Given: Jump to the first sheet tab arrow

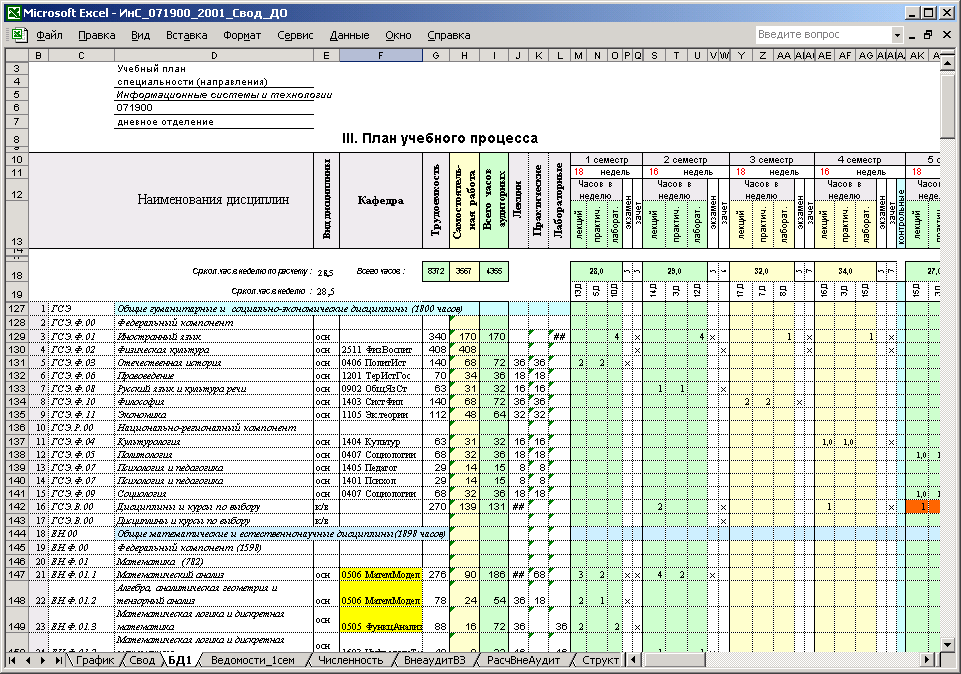Looking at the screenshot, I should (x=12, y=660).
